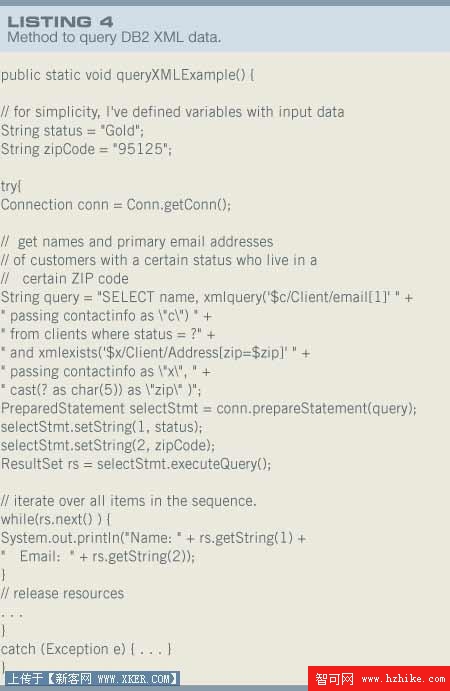Click the catch (Exception e) line
Screen dimensions: 450x691
[x=86, y=649]
